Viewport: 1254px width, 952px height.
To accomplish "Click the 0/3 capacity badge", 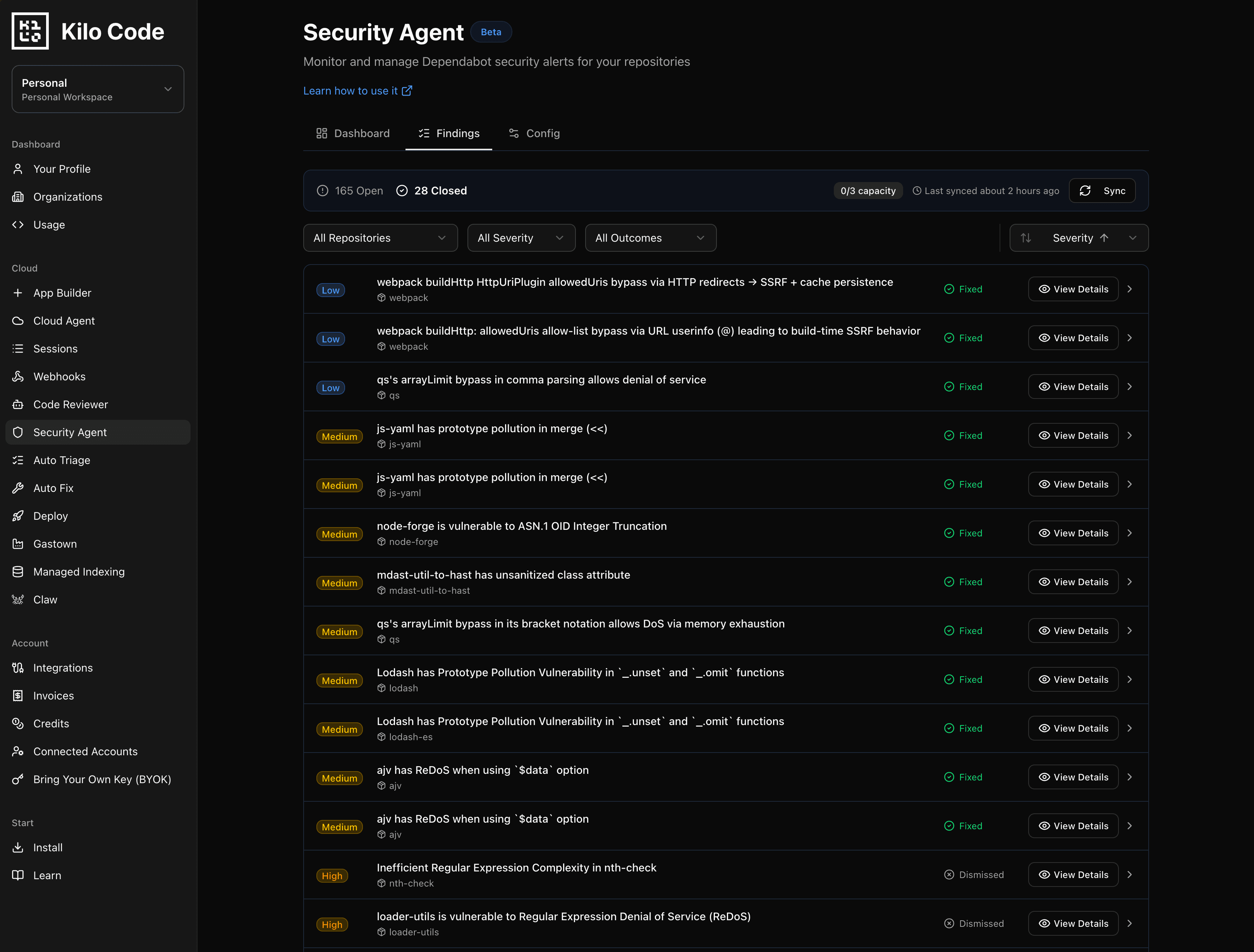I will (x=868, y=191).
